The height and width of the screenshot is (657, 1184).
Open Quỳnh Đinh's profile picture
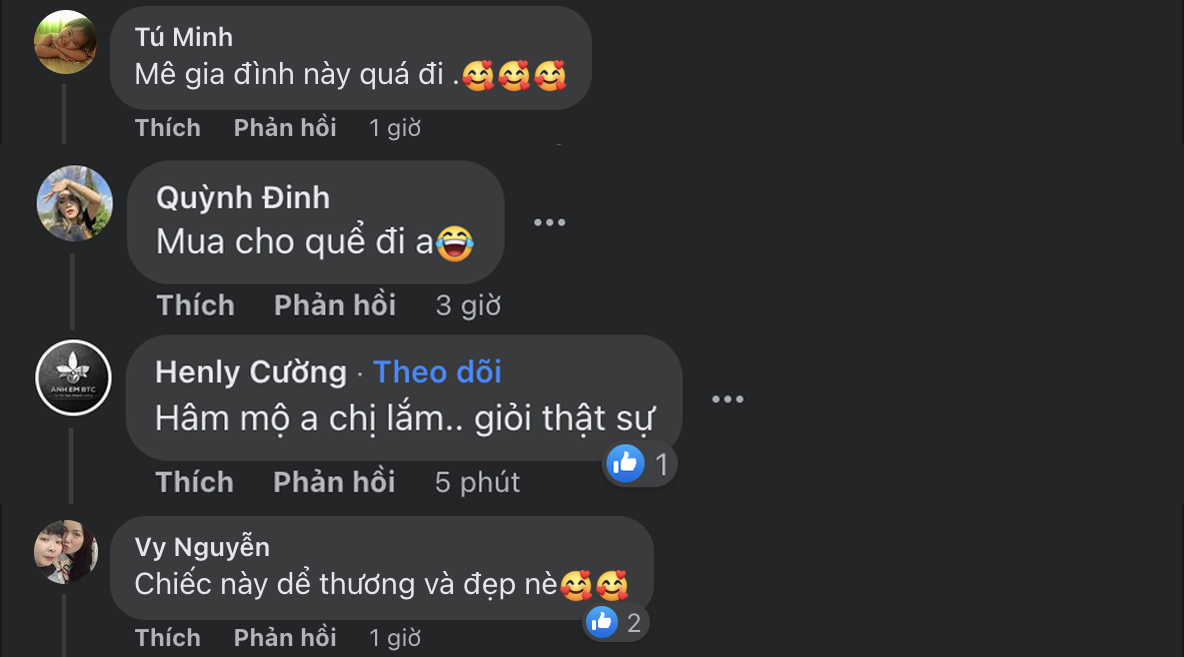(75, 203)
